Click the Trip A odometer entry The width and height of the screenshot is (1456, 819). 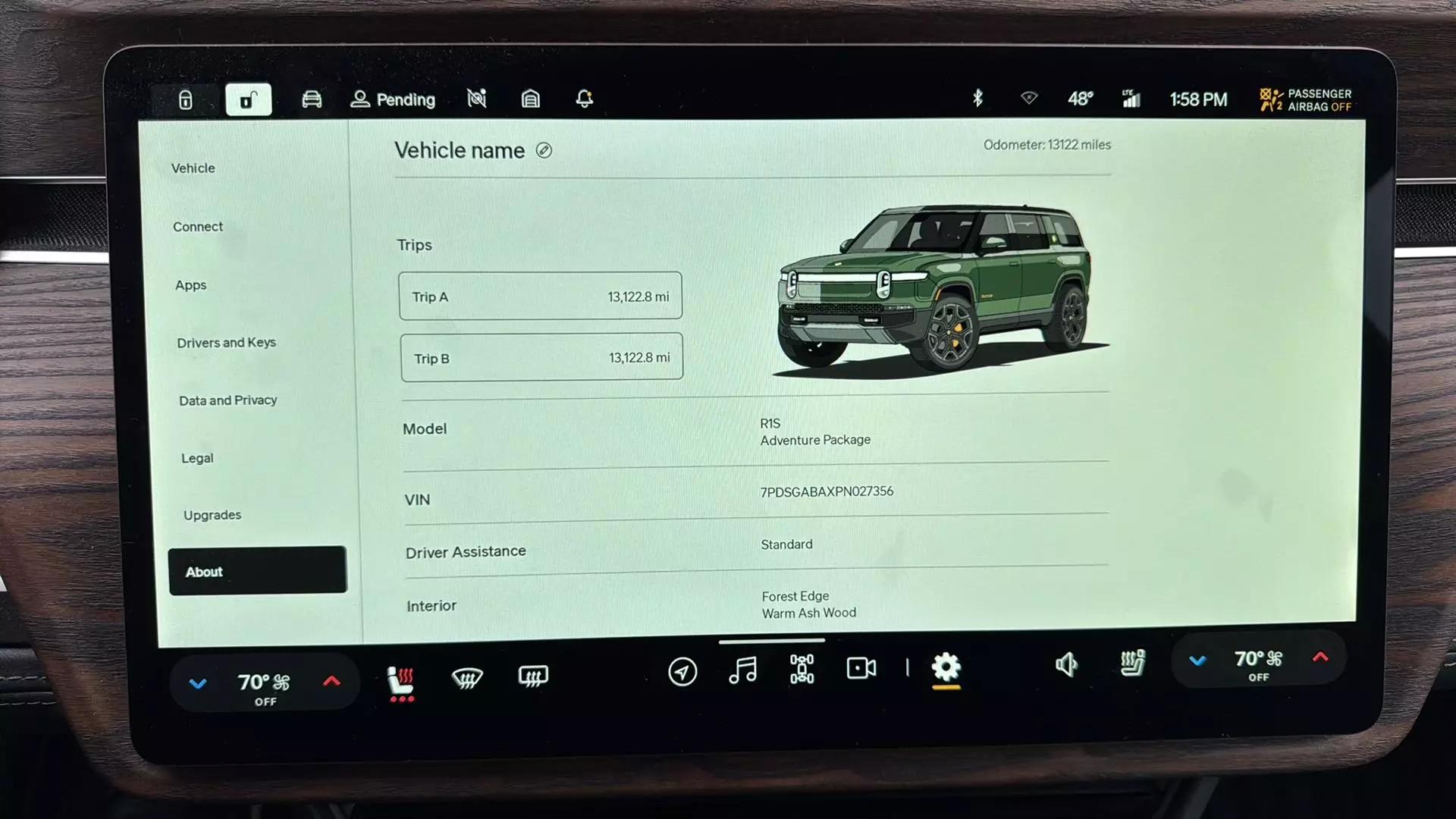(540, 296)
